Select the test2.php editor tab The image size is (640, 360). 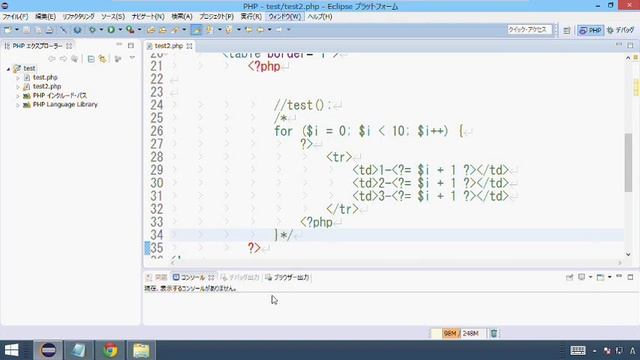[x=169, y=46]
